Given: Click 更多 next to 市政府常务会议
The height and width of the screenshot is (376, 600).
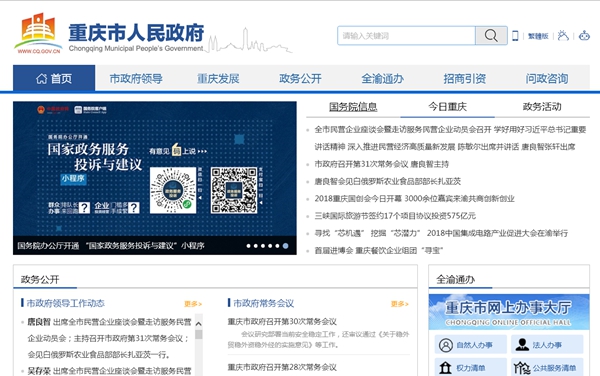Looking at the screenshot, I should 399,304.
